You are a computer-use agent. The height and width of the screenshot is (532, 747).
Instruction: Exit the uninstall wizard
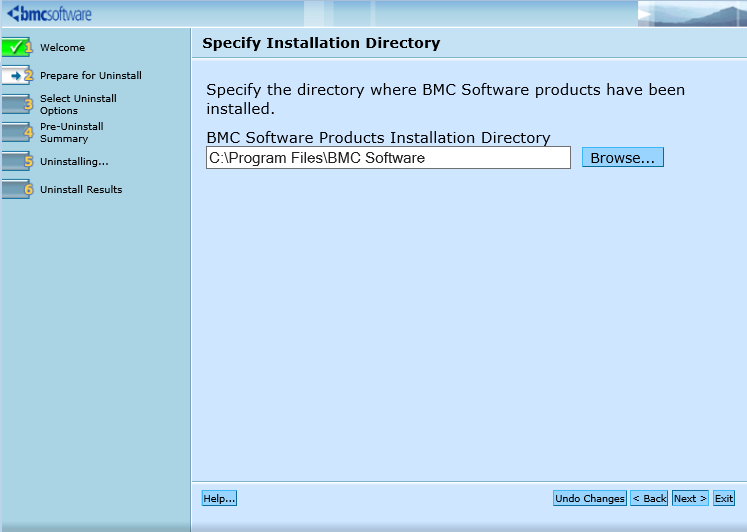(x=724, y=498)
